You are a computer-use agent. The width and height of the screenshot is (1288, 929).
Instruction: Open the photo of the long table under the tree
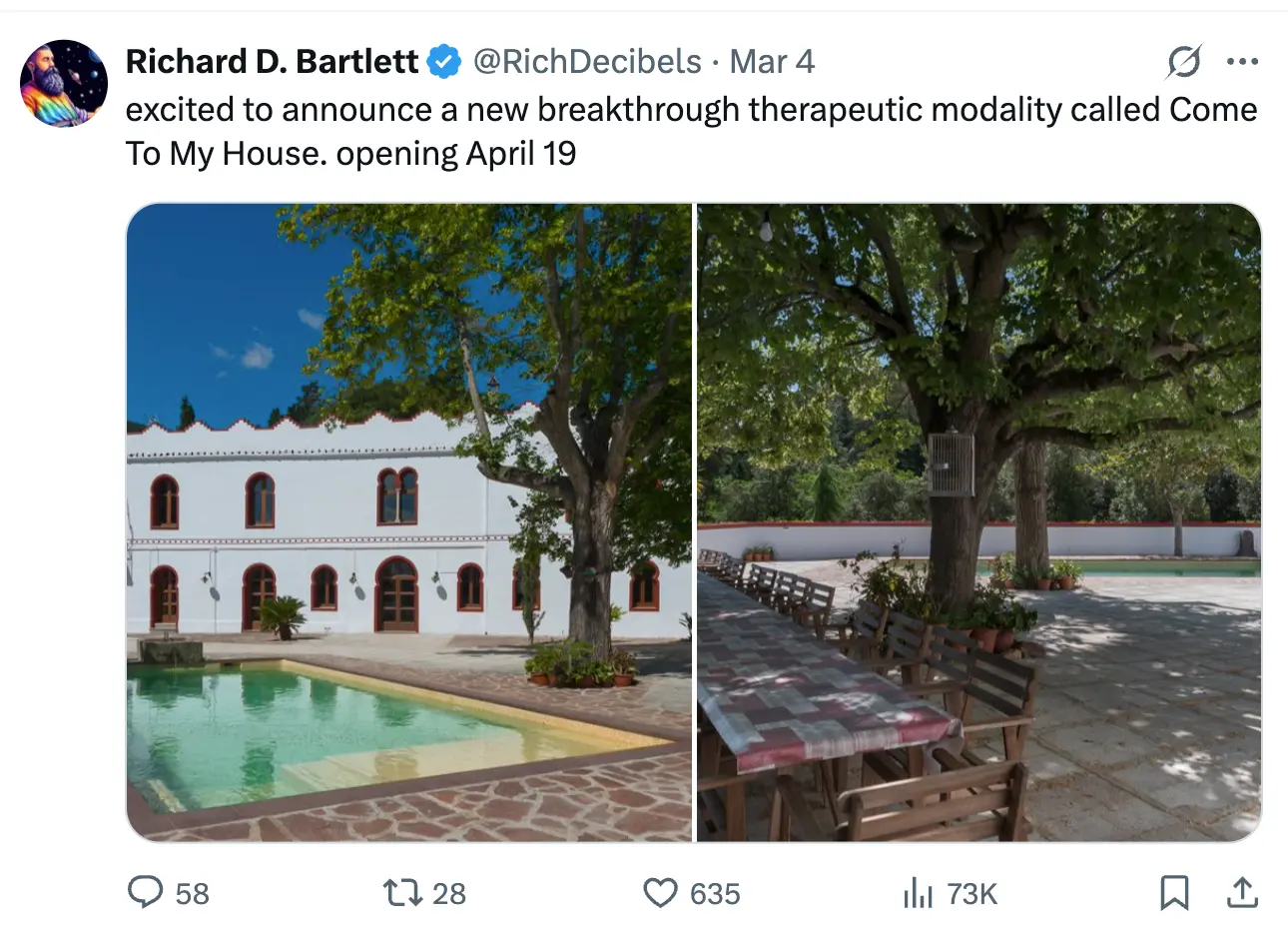pos(978,521)
